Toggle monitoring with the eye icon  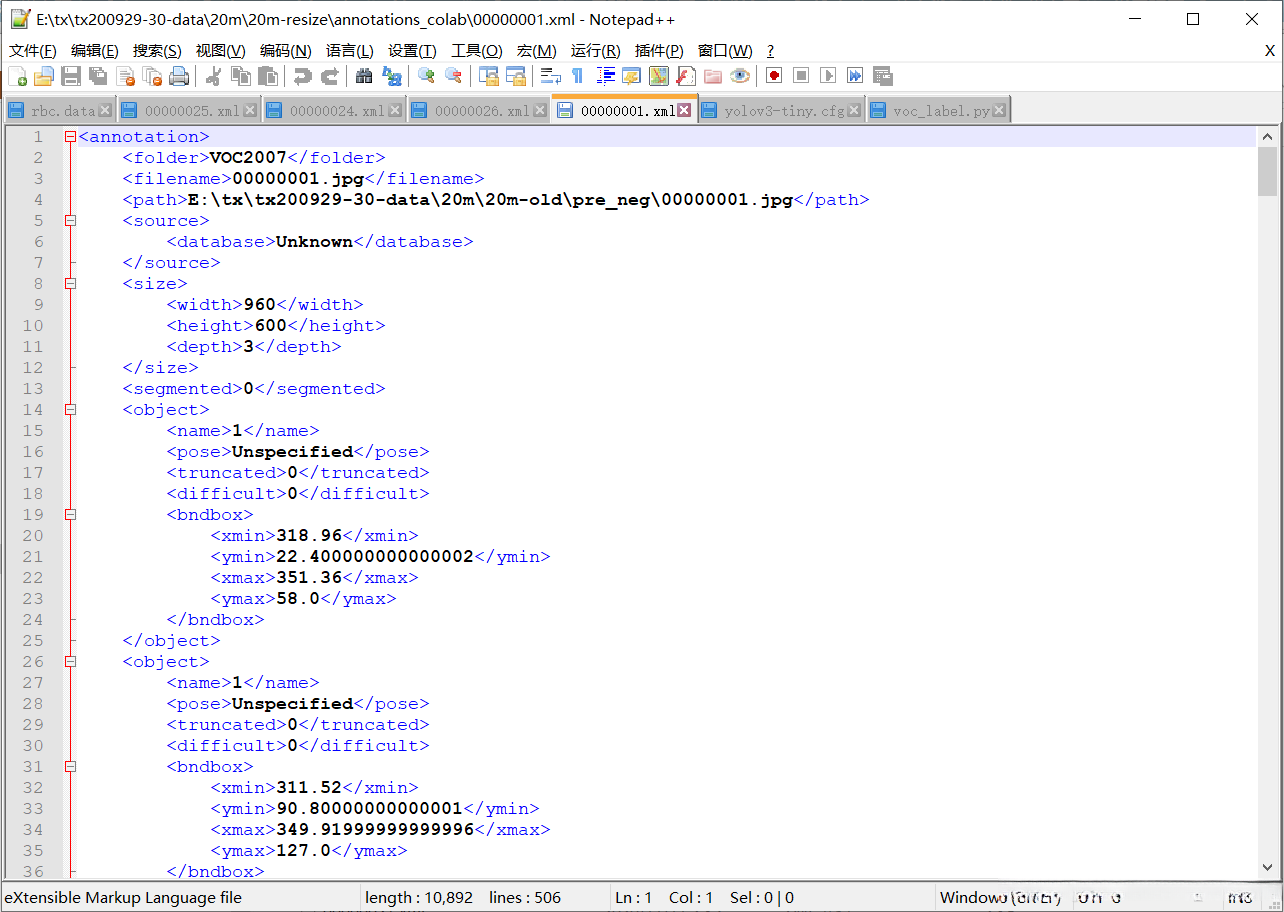pos(740,76)
